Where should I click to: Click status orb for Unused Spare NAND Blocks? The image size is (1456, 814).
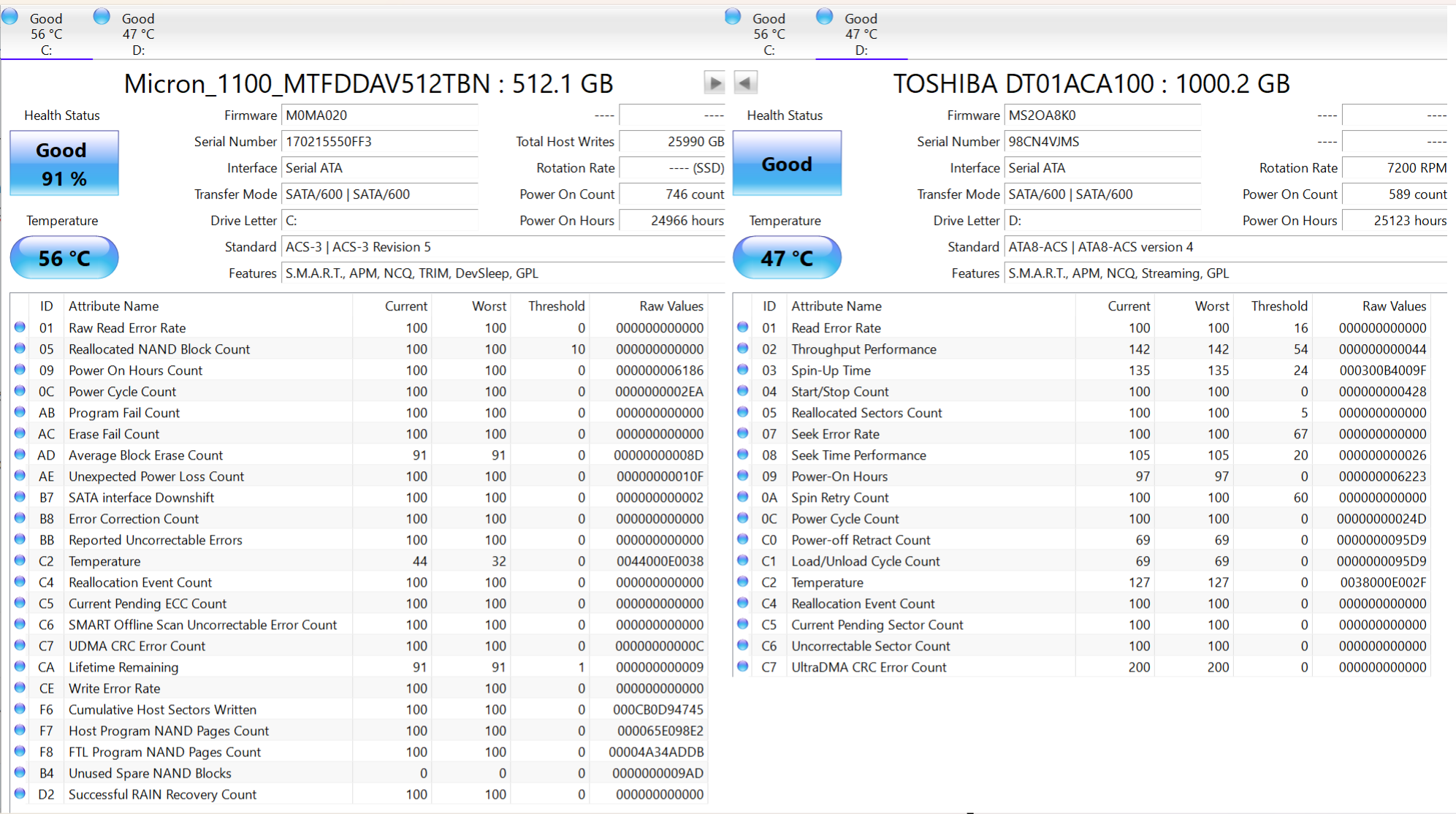point(20,772)
